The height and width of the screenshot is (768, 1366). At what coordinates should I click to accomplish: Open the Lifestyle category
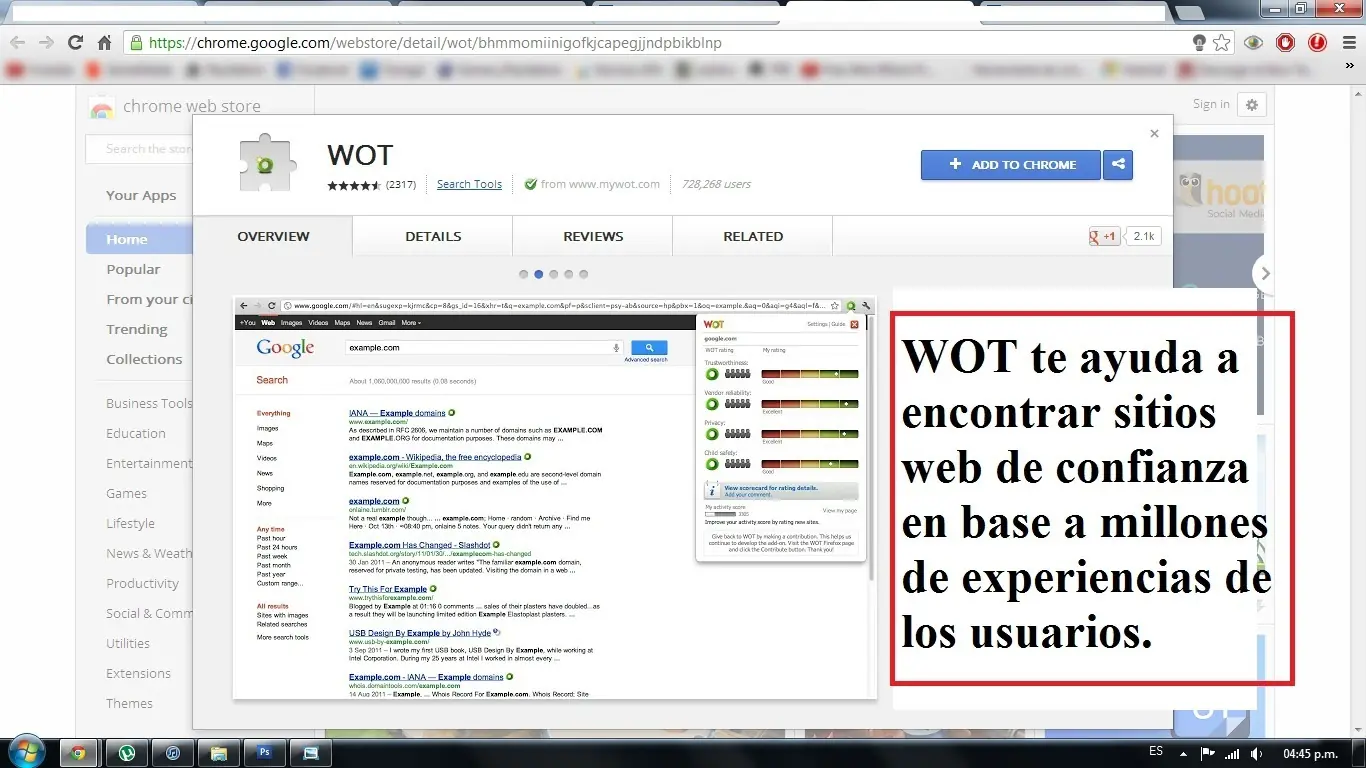click(131, 523)
